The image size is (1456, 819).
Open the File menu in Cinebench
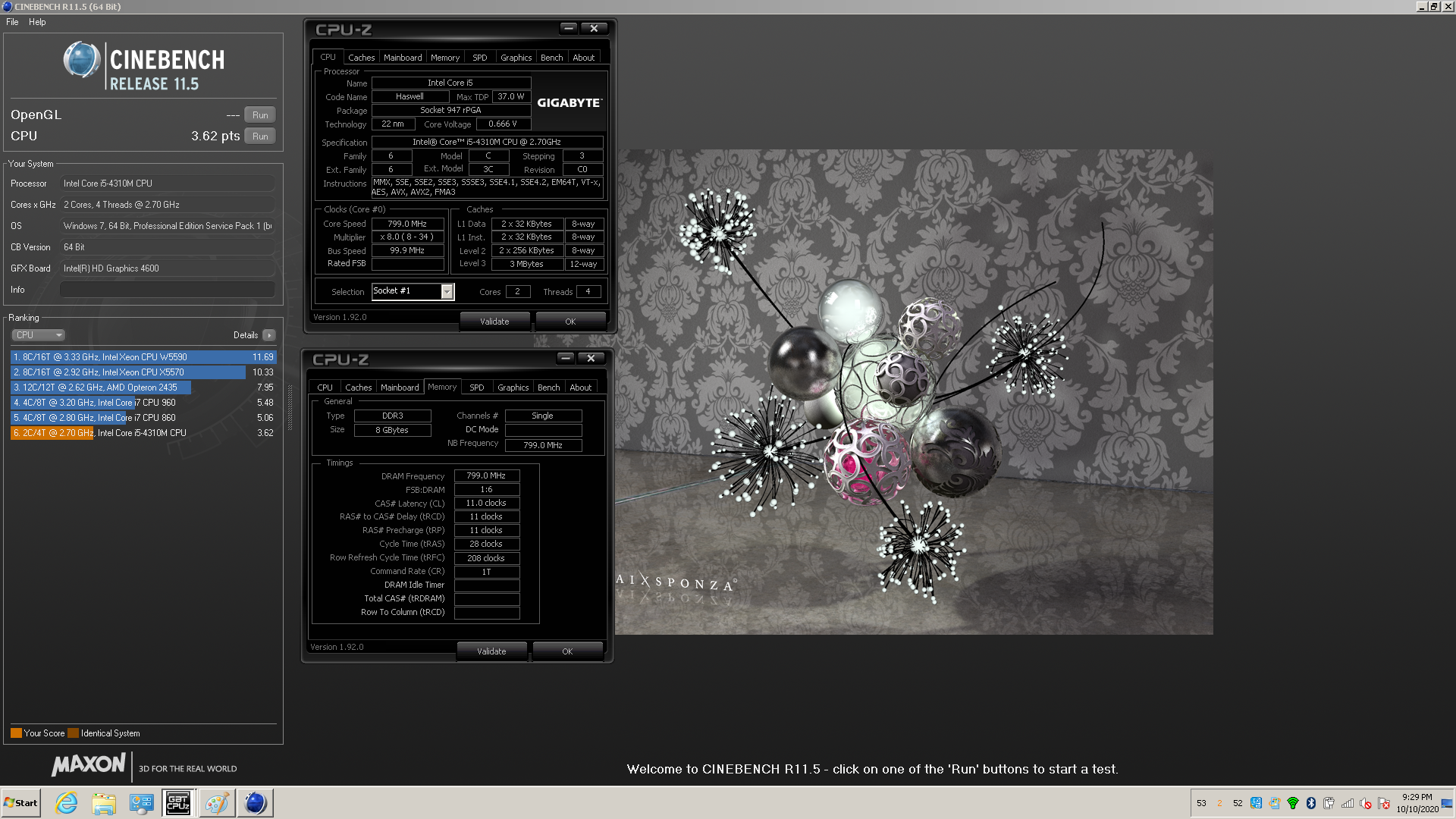pos(12,22)
